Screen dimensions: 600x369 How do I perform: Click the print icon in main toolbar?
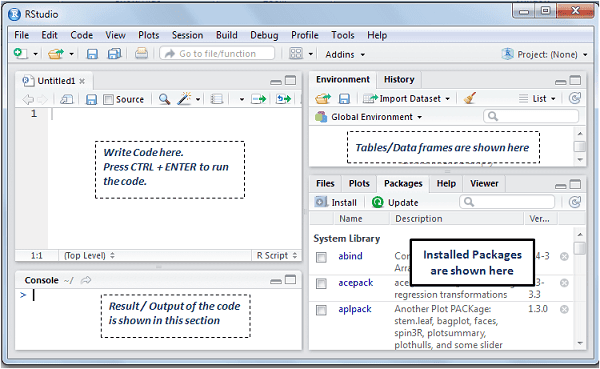pyautogui.click(x=141, y=54)
